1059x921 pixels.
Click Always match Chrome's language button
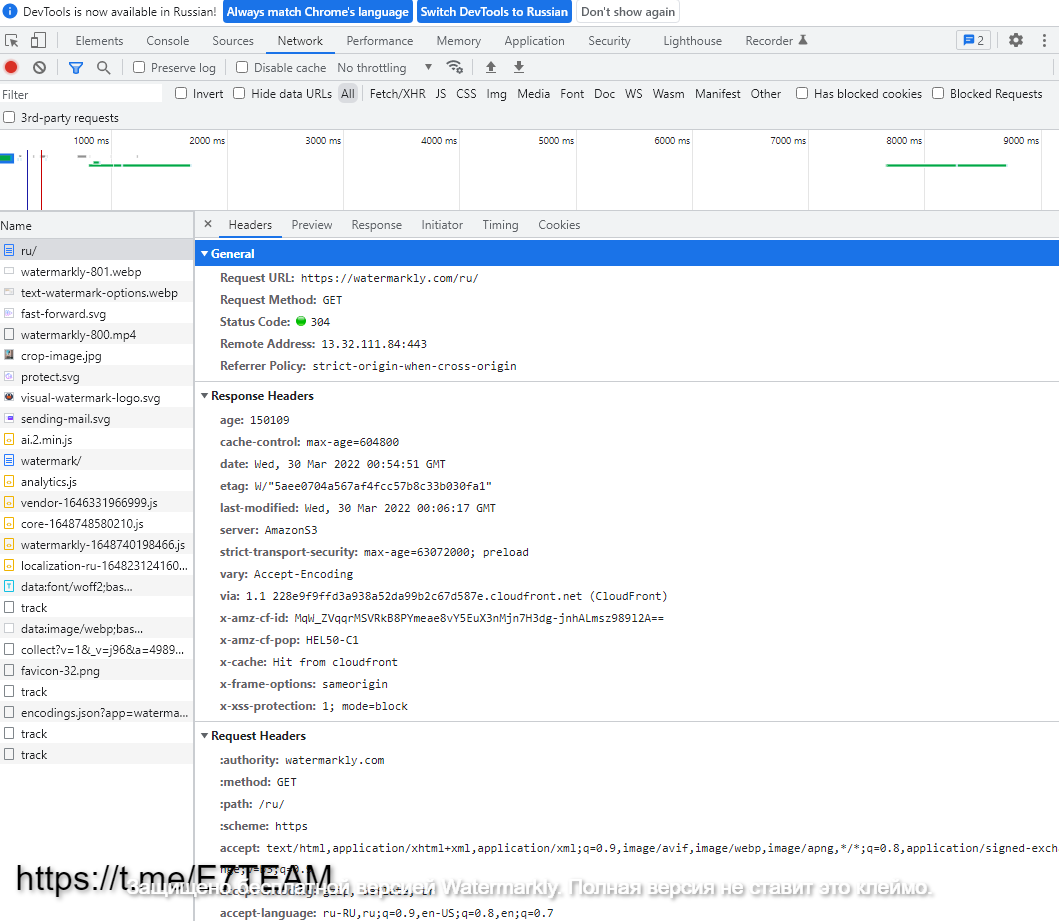click(x=317, y=11)
